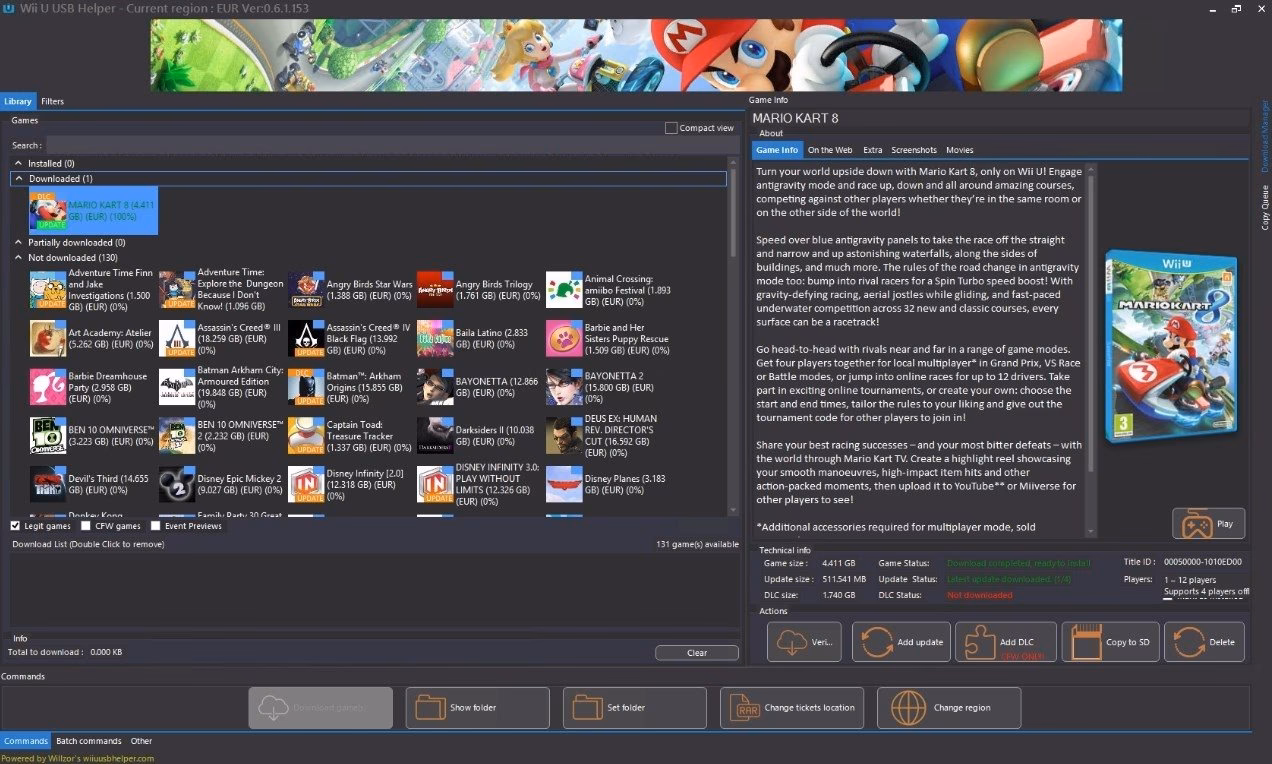Select the Disney Infinity [2.0] icon

(x=306, y=485)
